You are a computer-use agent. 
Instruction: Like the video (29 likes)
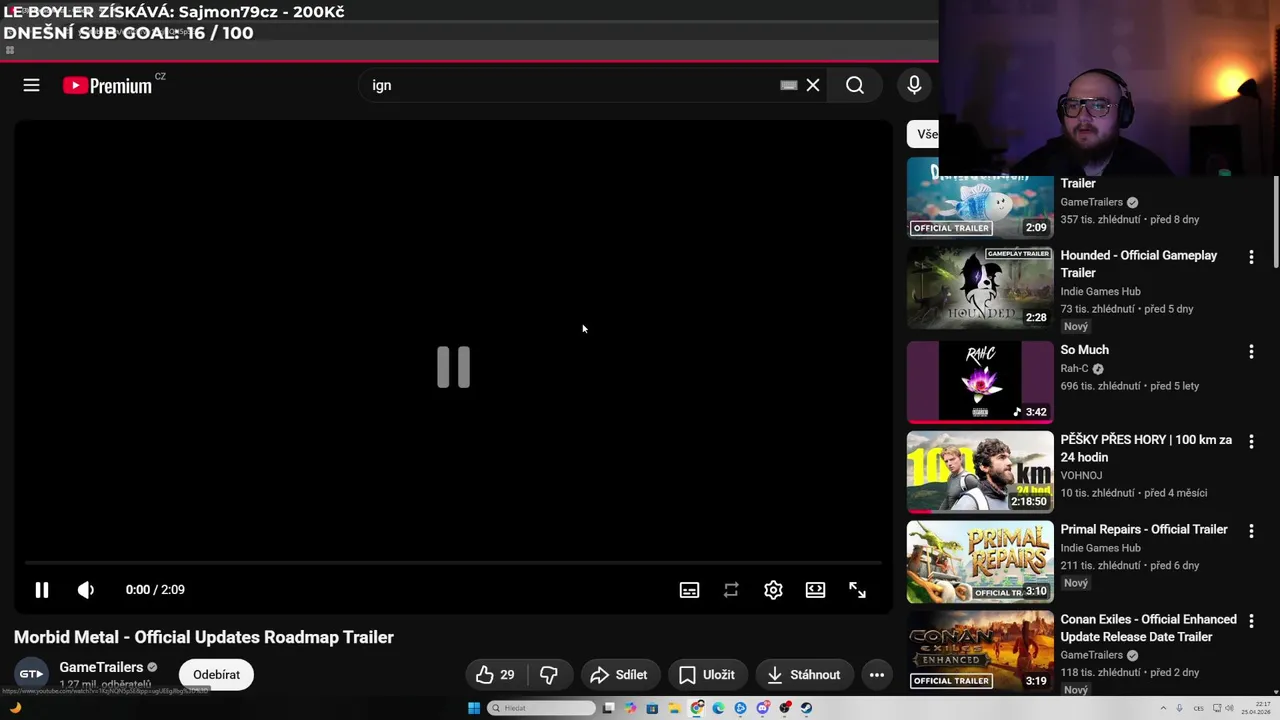pyautogui.click(x=496, y=675)
